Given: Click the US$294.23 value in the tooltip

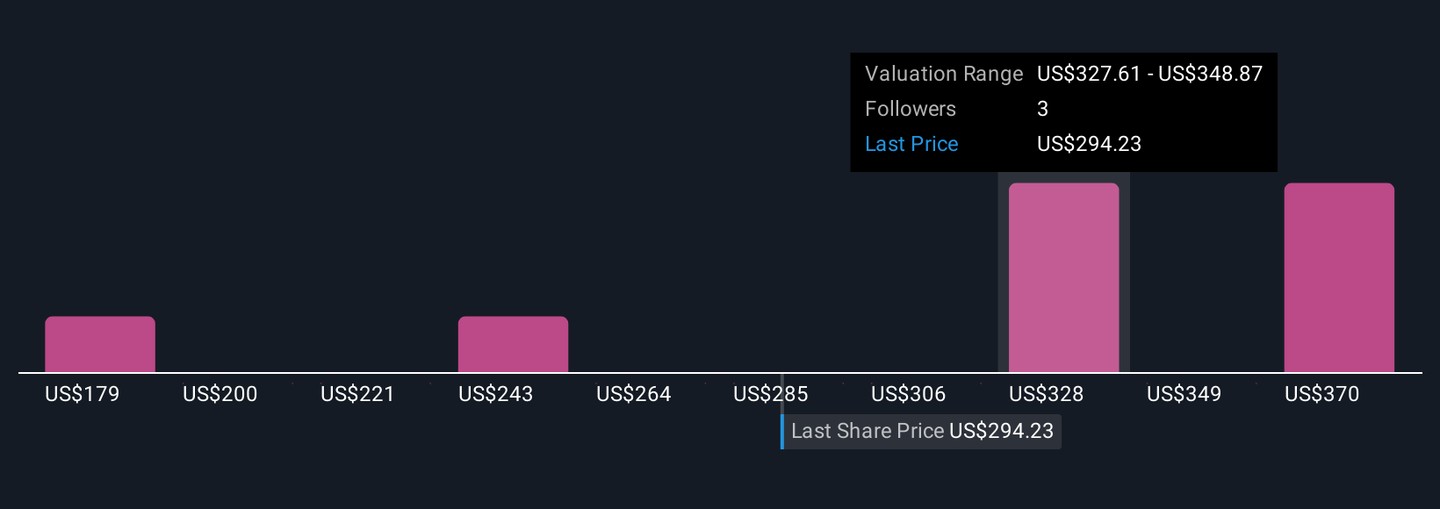Looking at the screenshot, I should pyautogui.click(x=1089, y=144).
